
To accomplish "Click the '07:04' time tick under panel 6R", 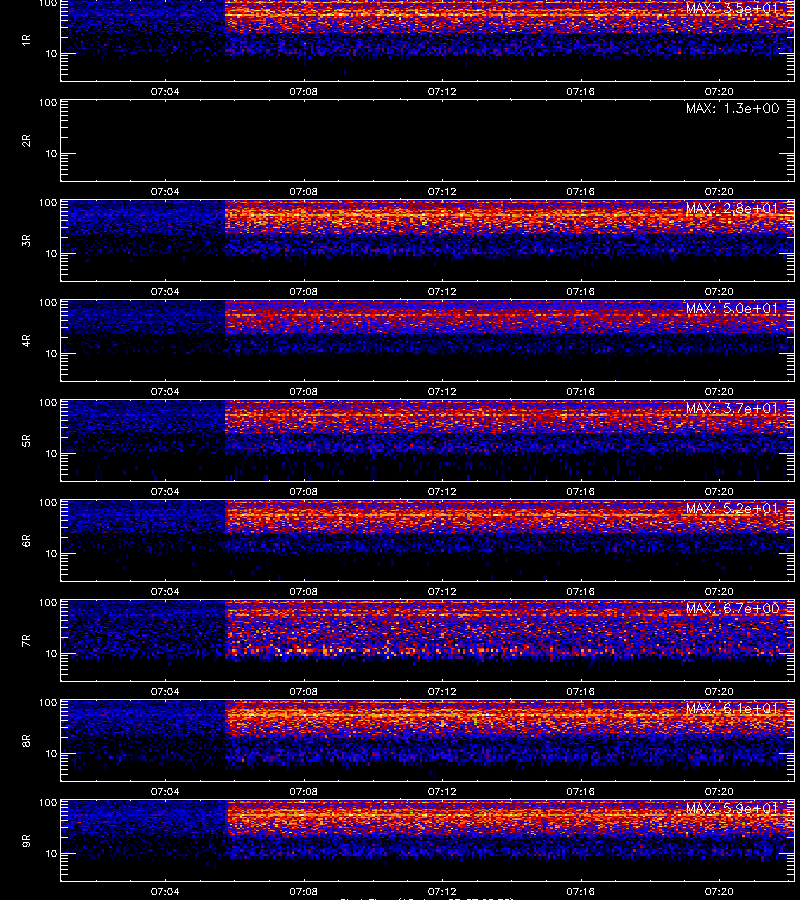I will click(165, 591).
